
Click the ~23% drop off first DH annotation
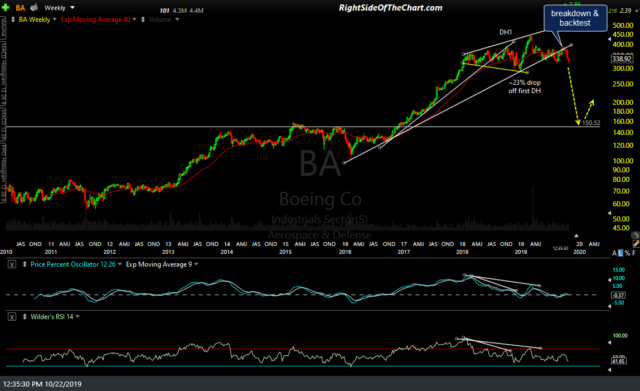[524, 87]
